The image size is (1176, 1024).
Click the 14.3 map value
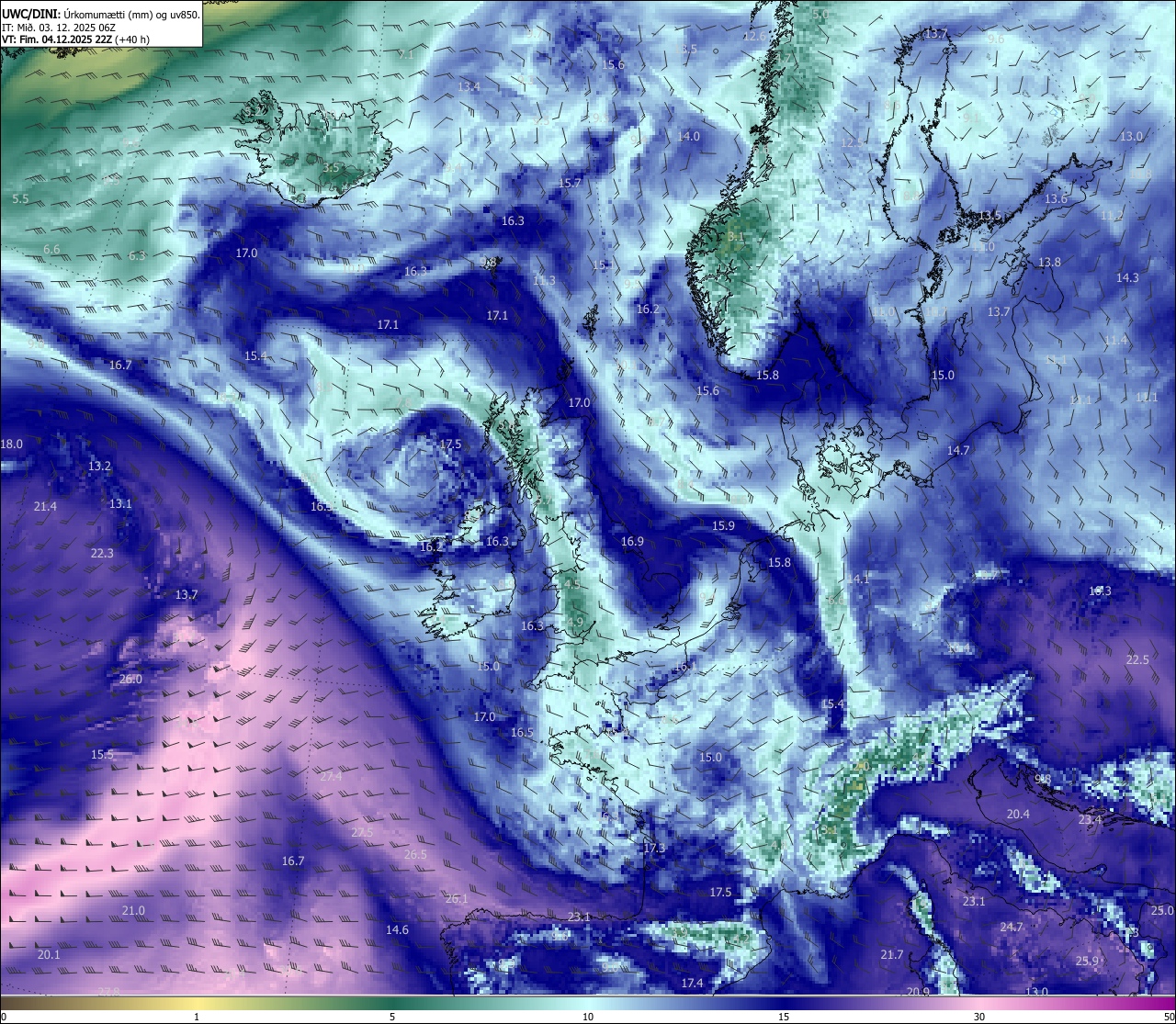[1127, 278]
